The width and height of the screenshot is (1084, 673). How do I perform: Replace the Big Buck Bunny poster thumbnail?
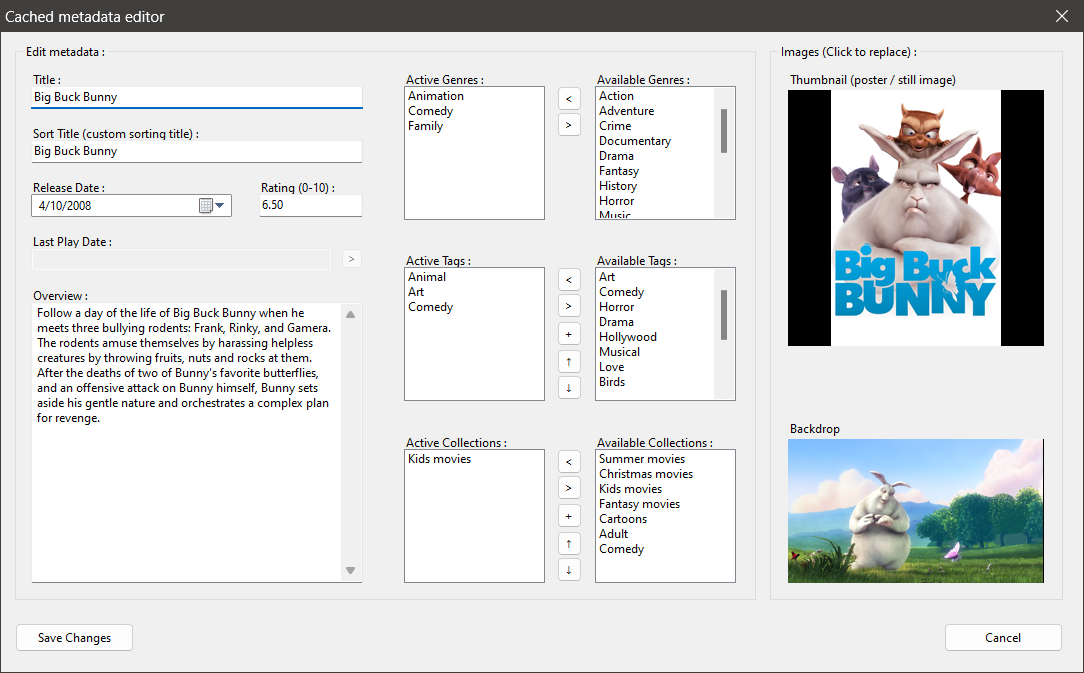916,218
